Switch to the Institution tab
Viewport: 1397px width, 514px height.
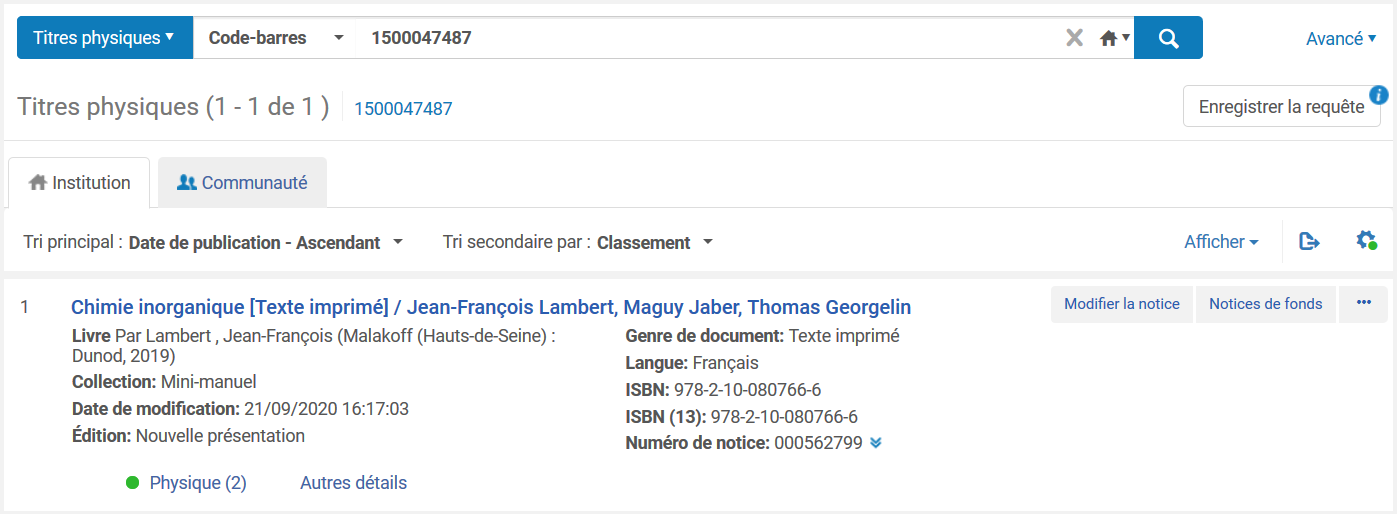[80, 183]
